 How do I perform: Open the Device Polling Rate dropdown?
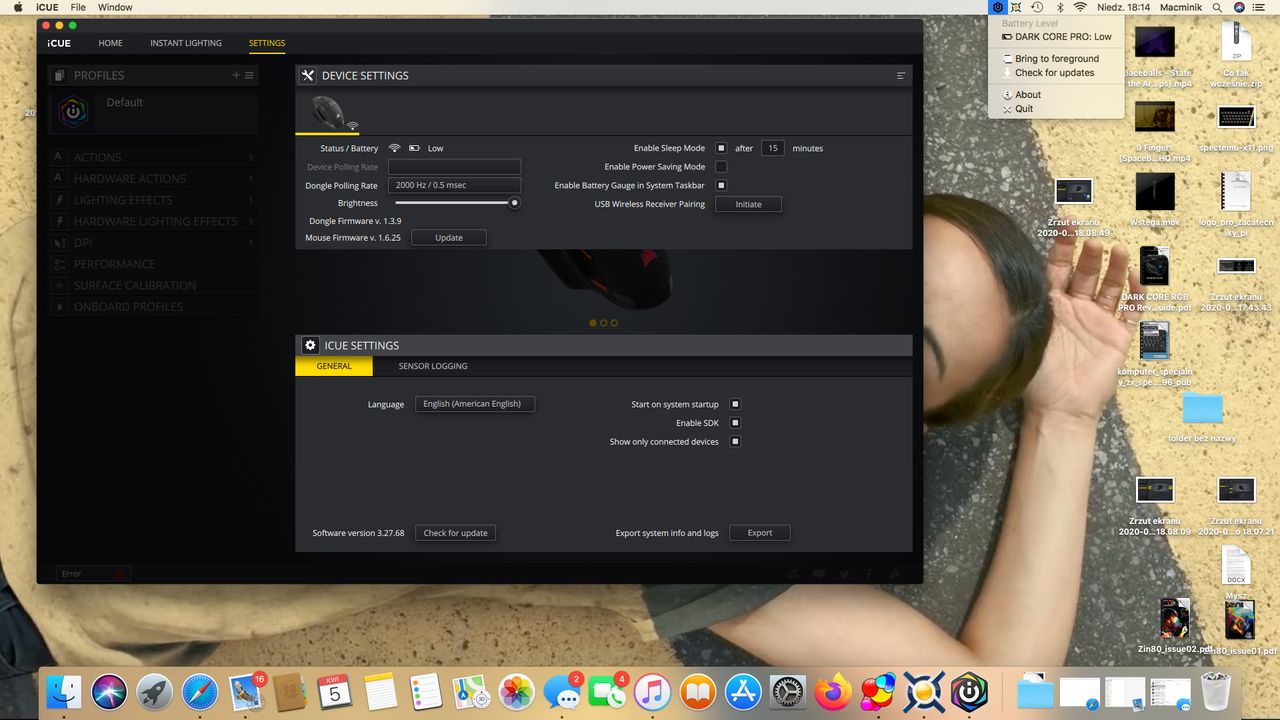(x=454, y=167)
